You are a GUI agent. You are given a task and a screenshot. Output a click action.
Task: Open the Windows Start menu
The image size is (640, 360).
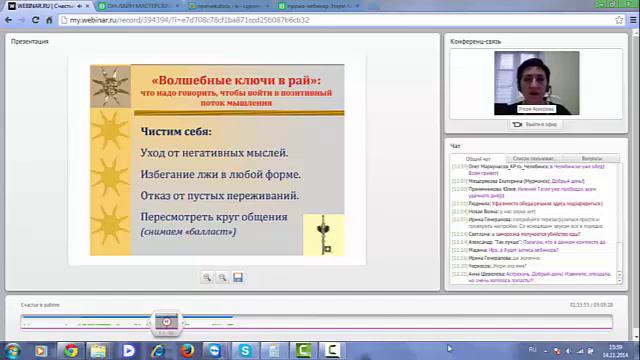[12, 351]
